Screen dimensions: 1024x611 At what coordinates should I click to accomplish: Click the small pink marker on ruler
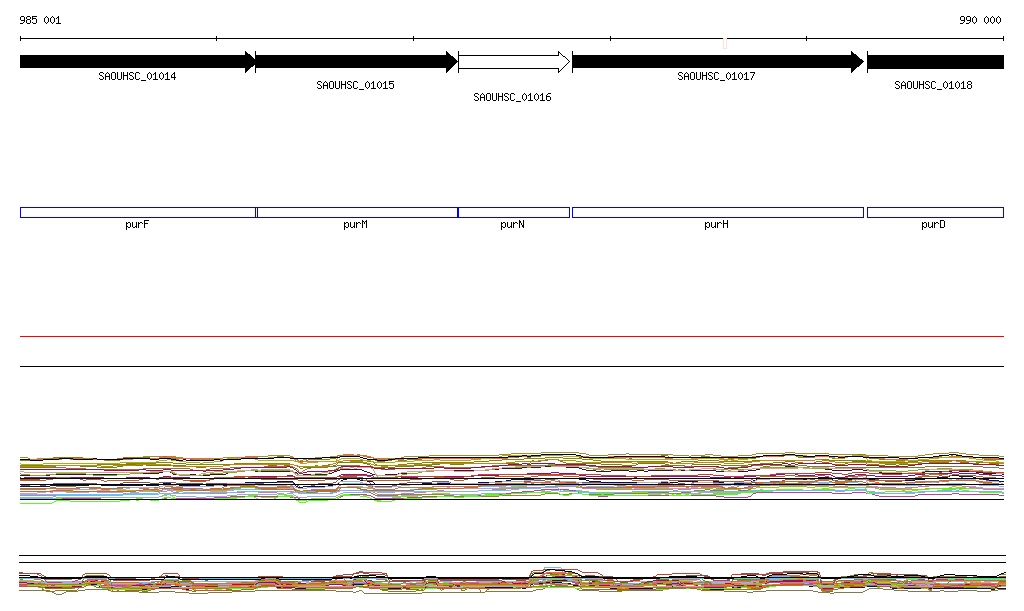pyautogui.click(x=725, y=43)
